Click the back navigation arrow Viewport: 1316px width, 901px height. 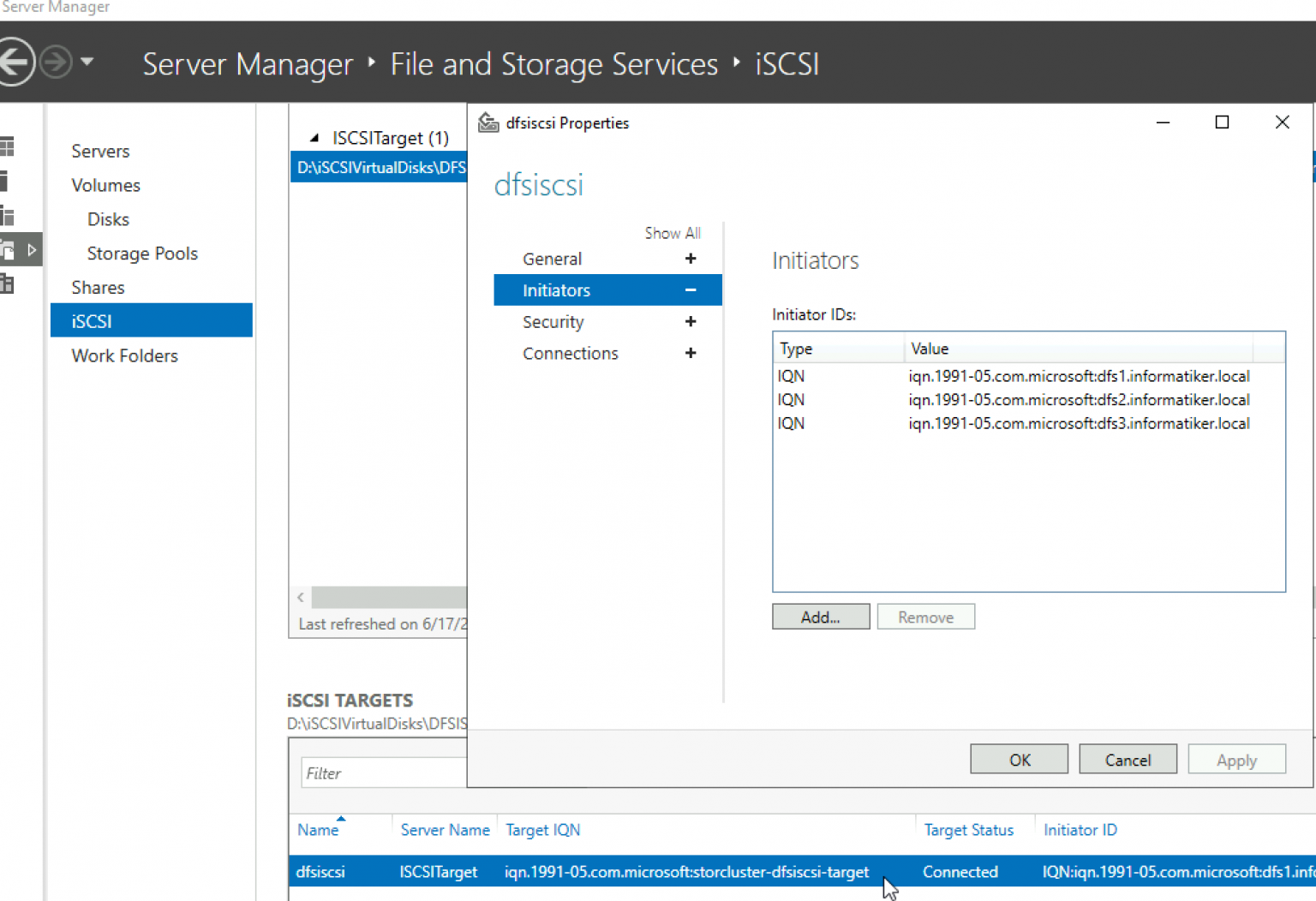pyautogui.click(x=15, y=62)
